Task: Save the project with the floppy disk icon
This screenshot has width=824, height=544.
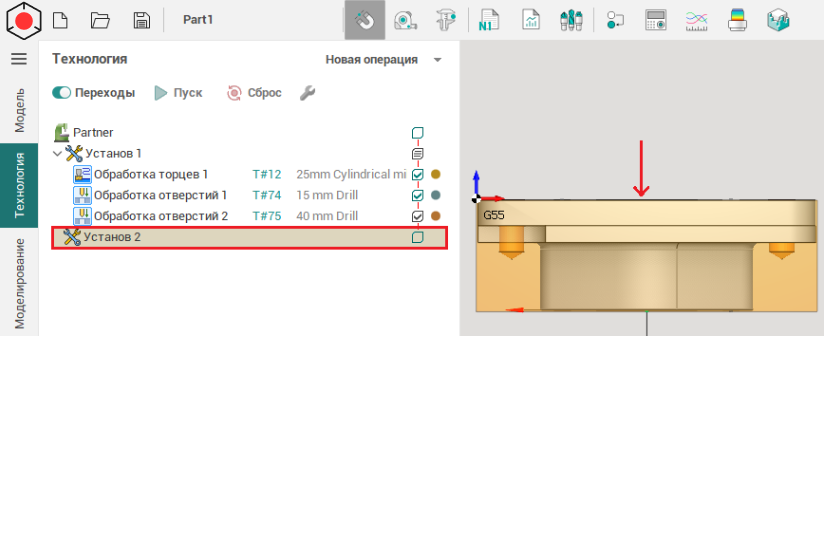Action: click(x=141, y=20)
